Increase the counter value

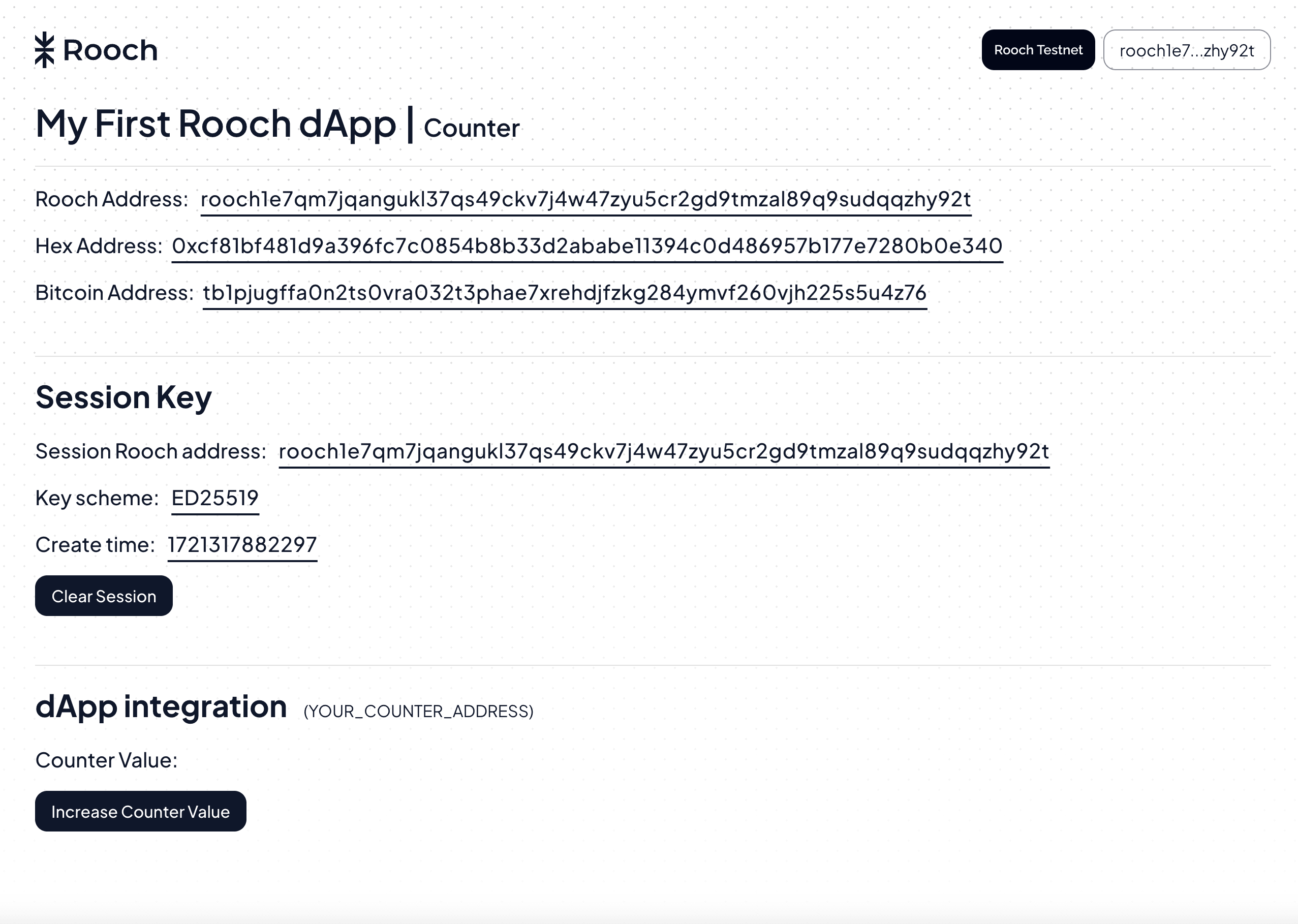click(140, 811)
